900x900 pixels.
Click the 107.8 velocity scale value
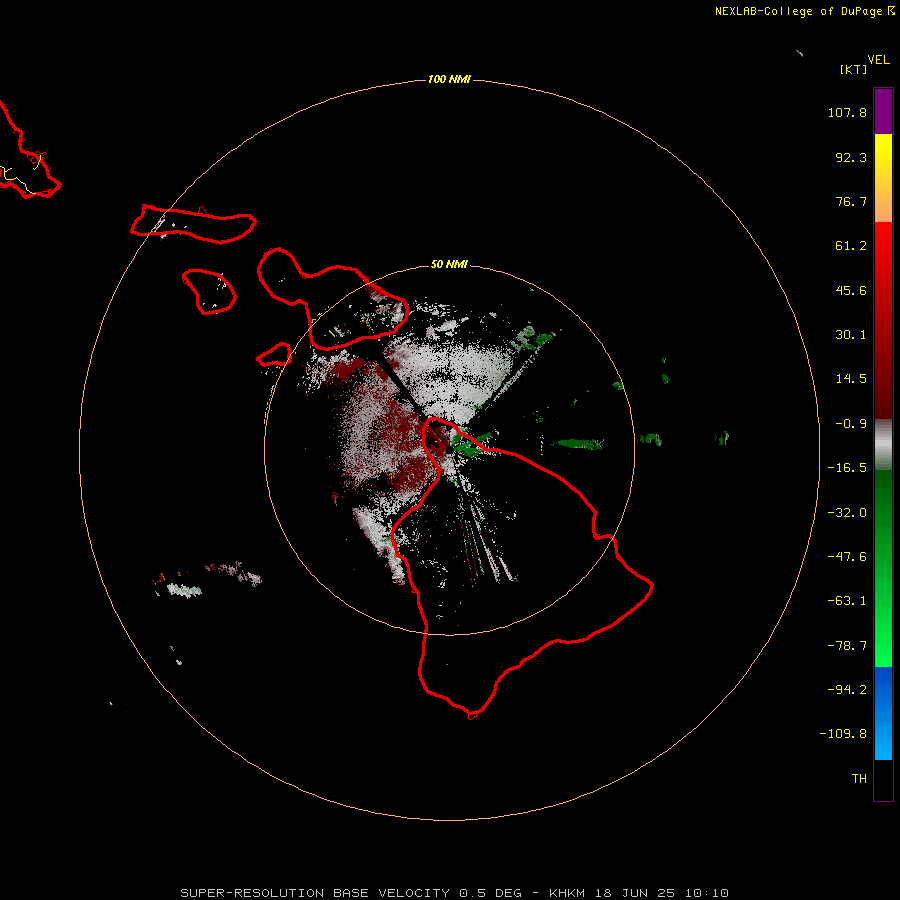pos(847,112)
